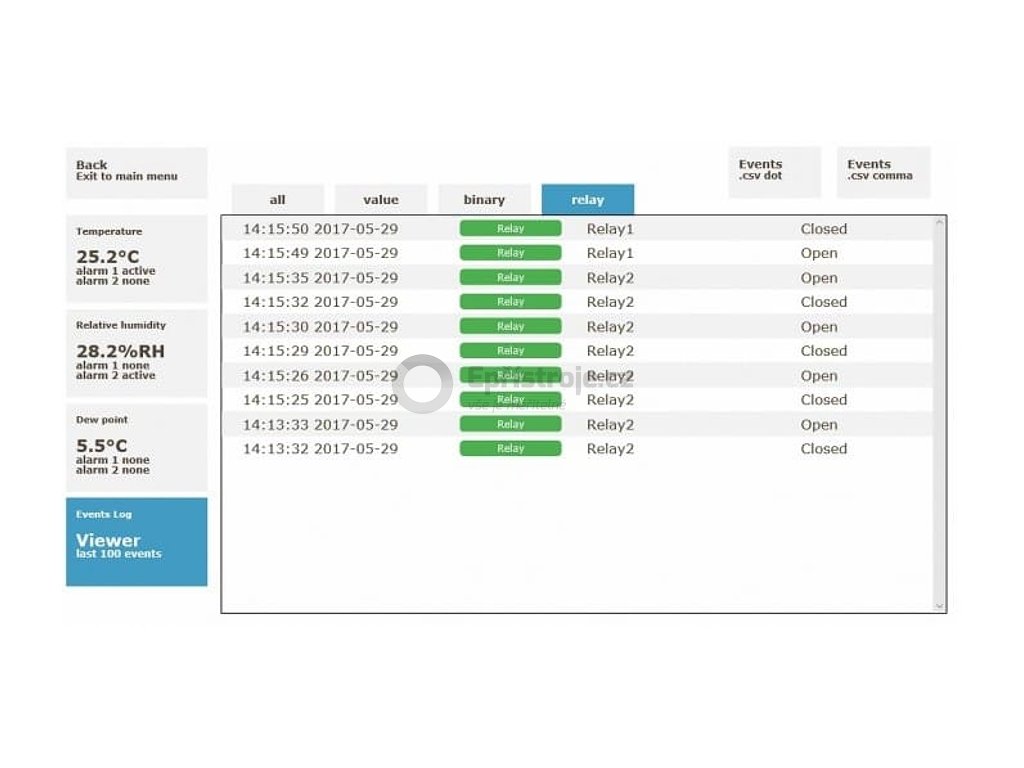This screenshot has height=768, width=1024.
Task: Click Relay badge in 14:15:32 row
Action: [x=510, y=302]
